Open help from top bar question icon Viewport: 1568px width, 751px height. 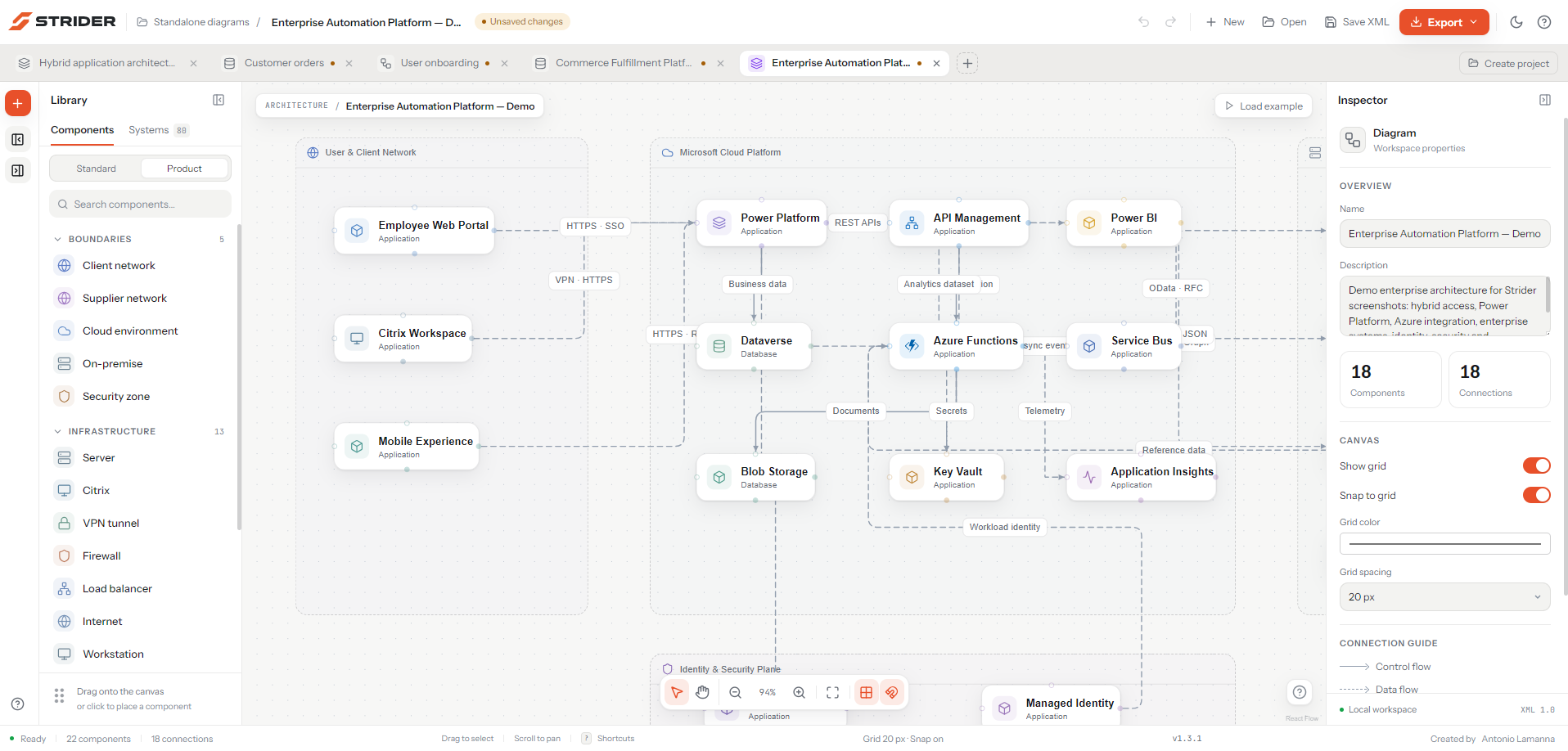[1544, 22]
